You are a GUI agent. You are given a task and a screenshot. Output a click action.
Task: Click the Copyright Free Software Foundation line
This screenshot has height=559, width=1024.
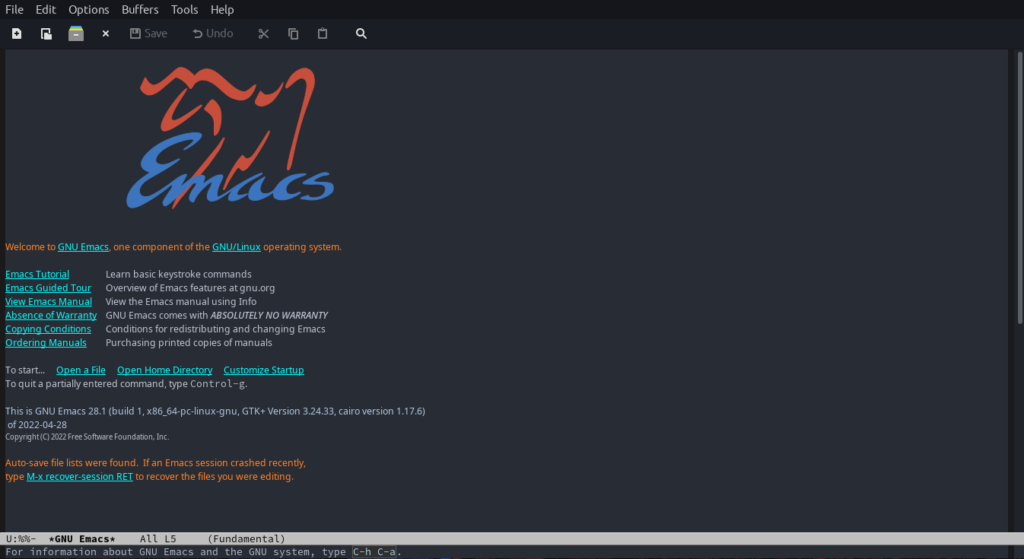point(87,437)
